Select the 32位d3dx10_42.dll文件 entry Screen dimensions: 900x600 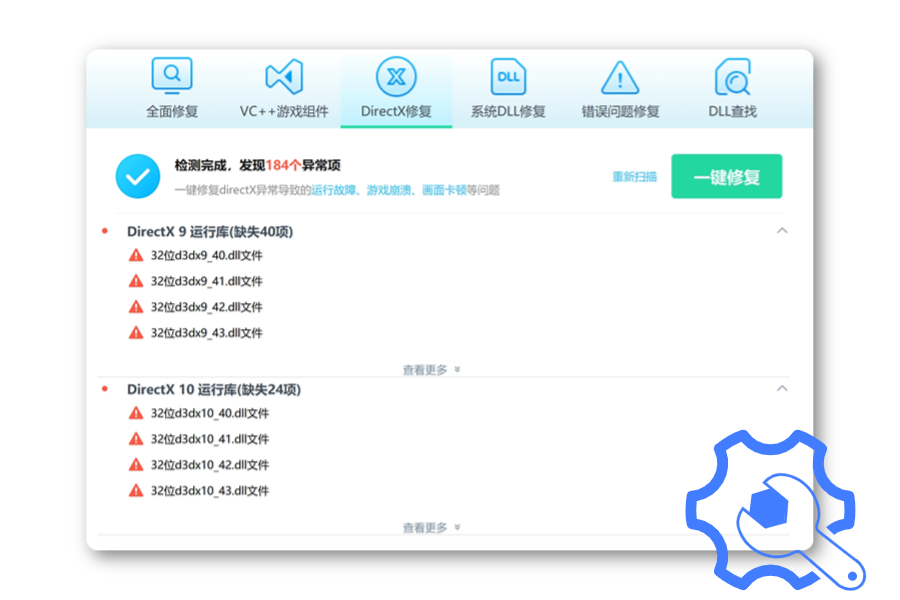210,465
